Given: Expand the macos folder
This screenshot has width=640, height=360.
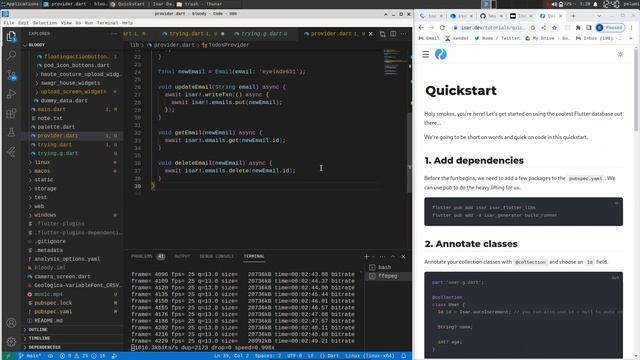Looking at the screenshot, I should pos(42,171).
